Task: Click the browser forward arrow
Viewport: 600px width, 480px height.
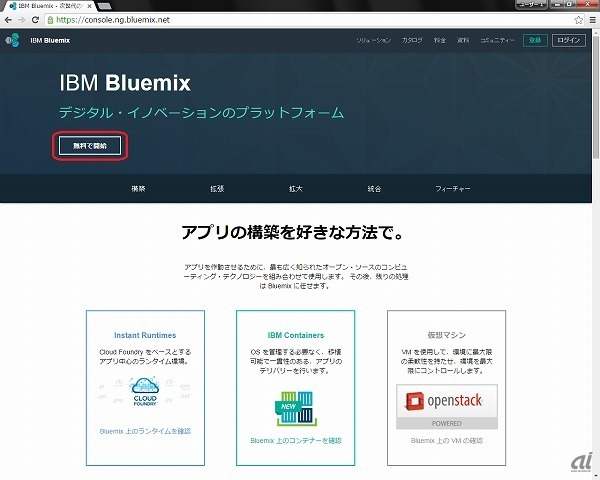Action: 21,20
